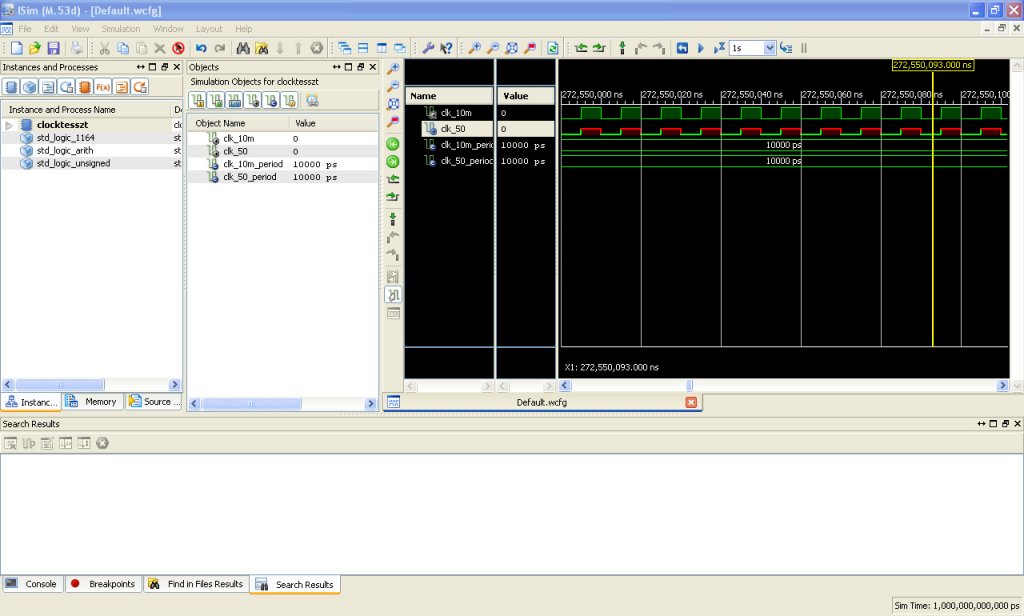
Task: Open the simulation run time dropdown
Action: point(769,48)
